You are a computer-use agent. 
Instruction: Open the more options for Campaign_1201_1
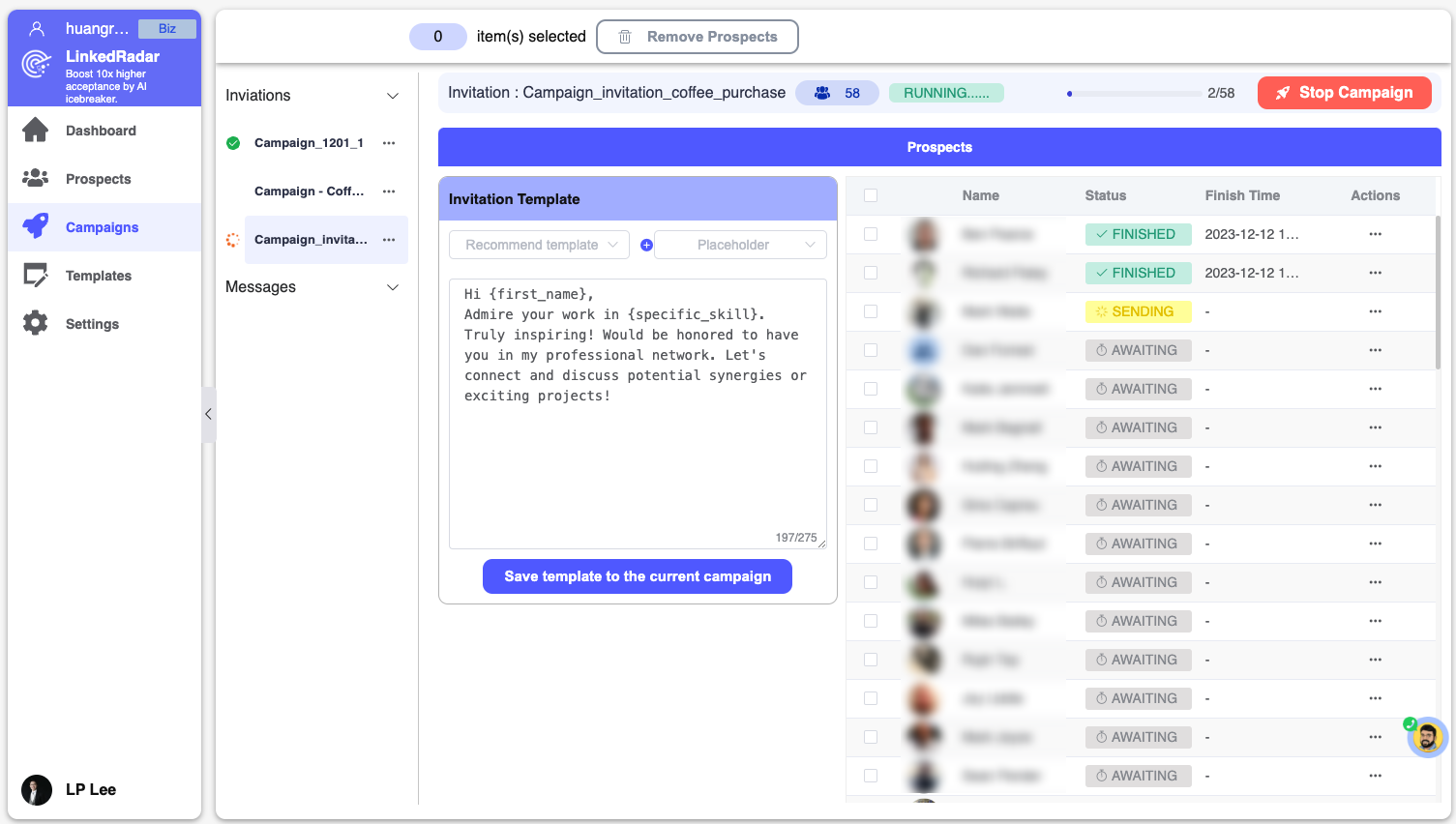(389, 143)
